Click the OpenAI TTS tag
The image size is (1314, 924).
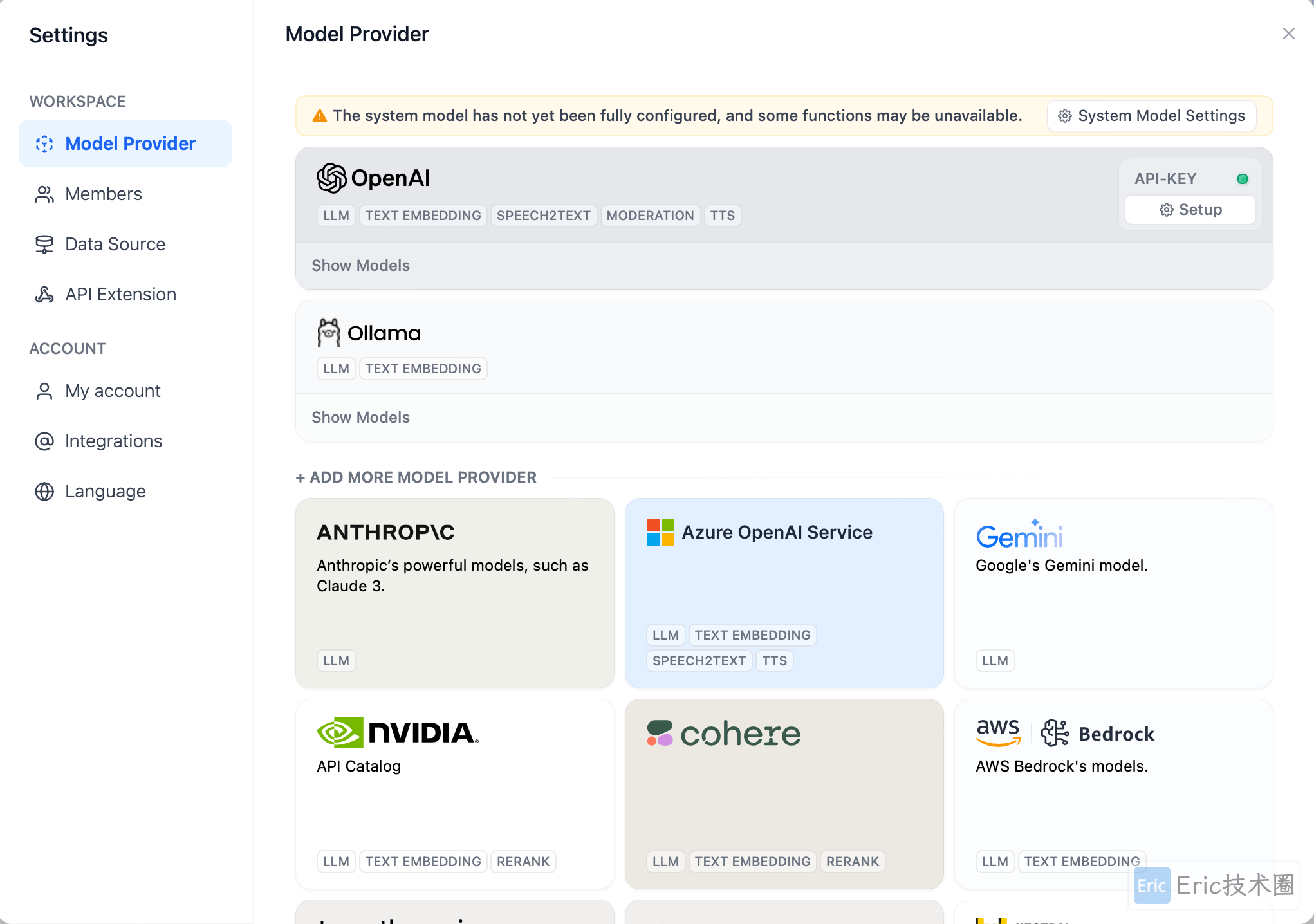coord(723,216)
